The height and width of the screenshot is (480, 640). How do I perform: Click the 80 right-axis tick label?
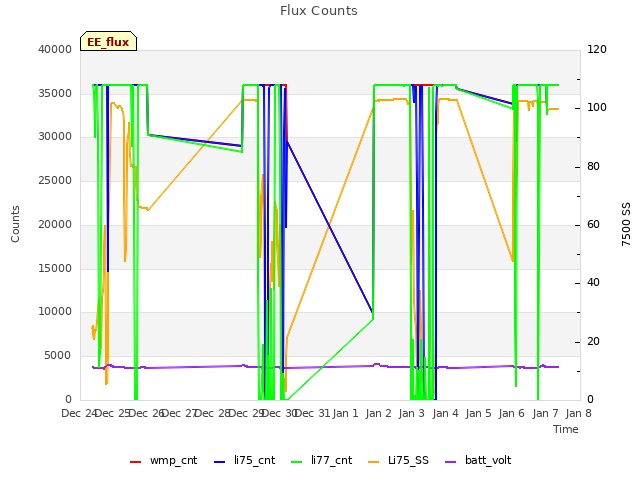coord(593,167)
